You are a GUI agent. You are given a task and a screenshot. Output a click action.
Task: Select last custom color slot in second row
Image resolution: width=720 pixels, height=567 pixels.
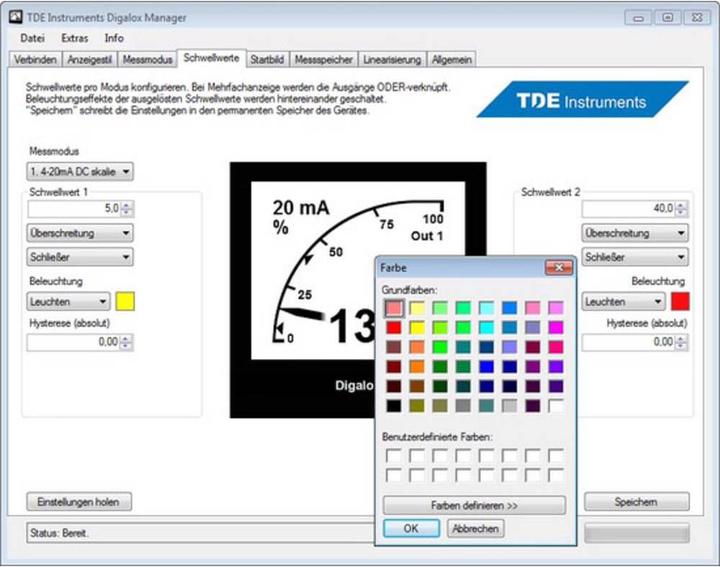tap(556, 475)
